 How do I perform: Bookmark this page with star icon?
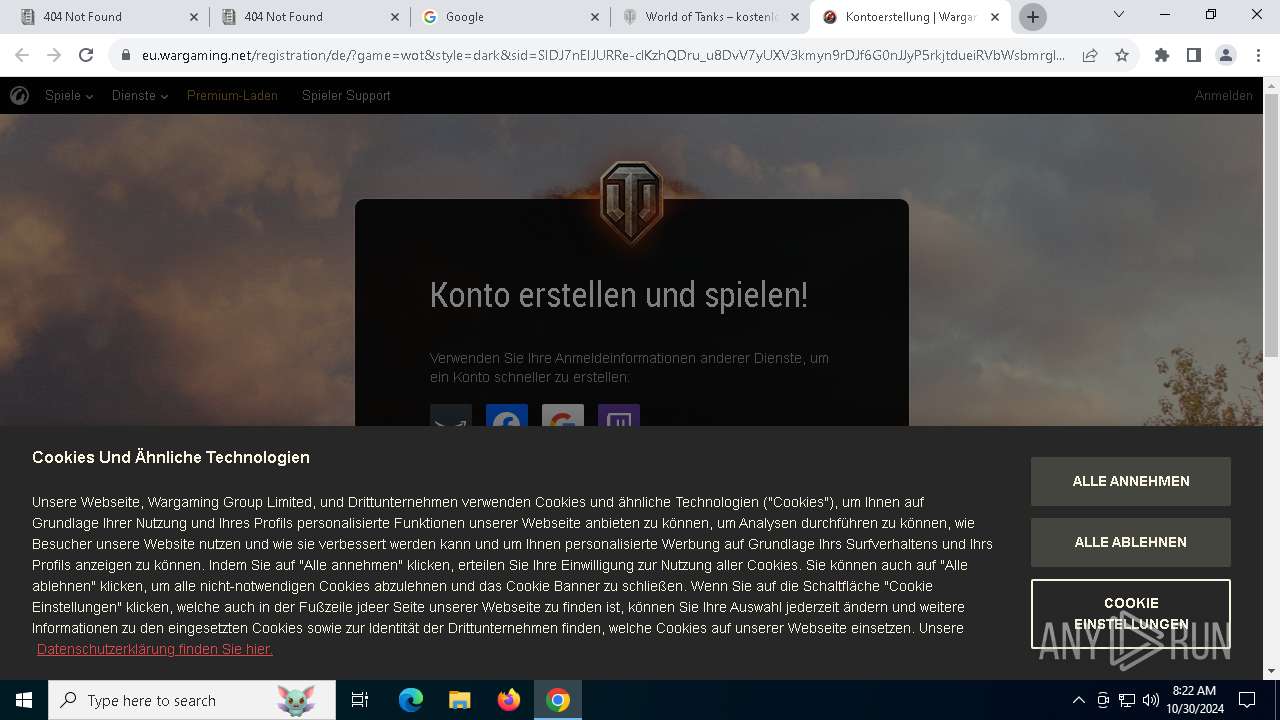point(1122,56)
